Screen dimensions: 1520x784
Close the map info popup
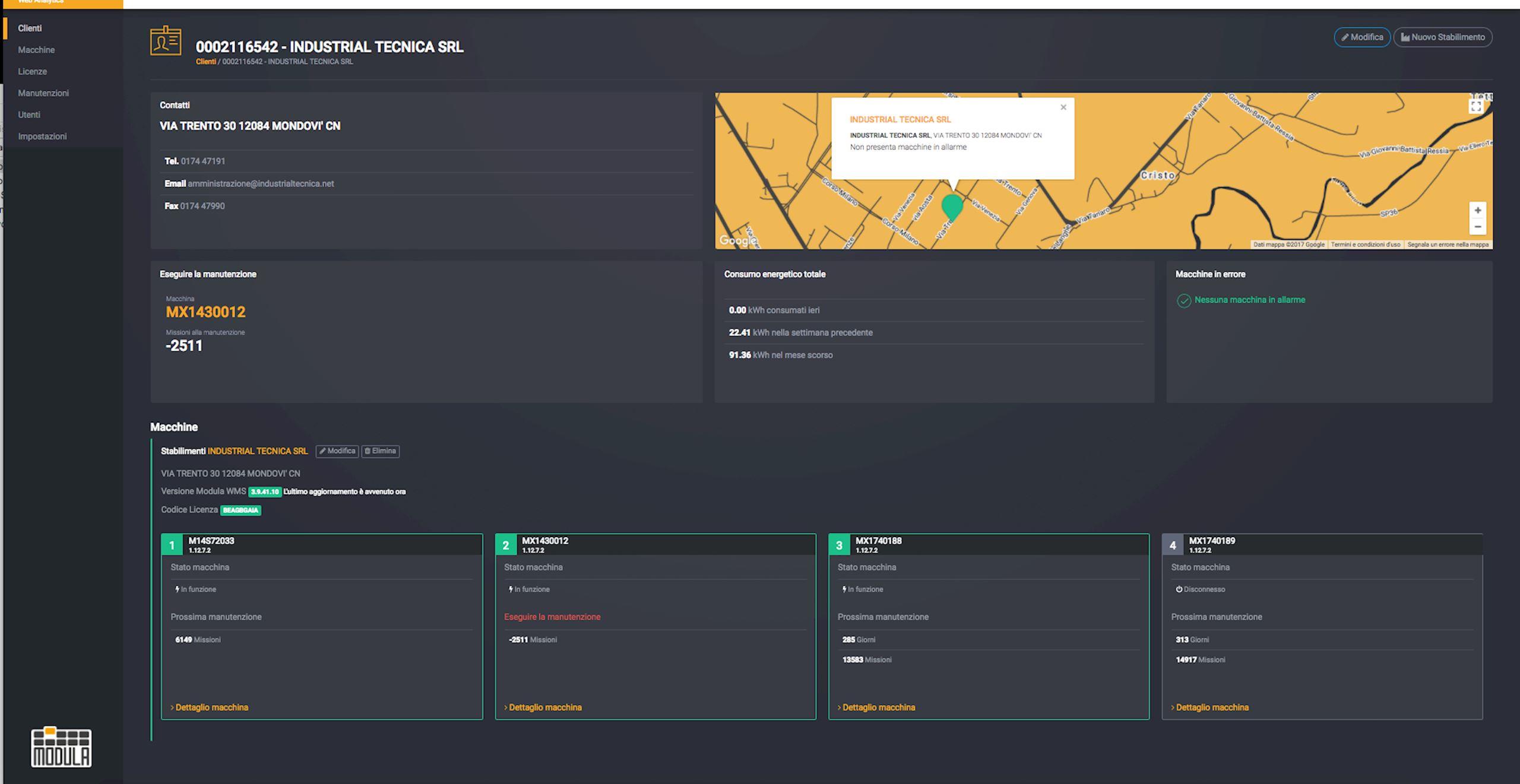(x=1063, y=107)
